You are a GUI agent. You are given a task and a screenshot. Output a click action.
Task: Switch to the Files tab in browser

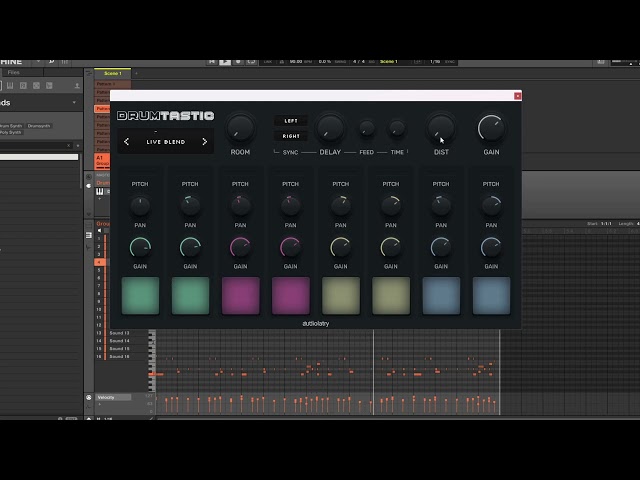[14, 73]
